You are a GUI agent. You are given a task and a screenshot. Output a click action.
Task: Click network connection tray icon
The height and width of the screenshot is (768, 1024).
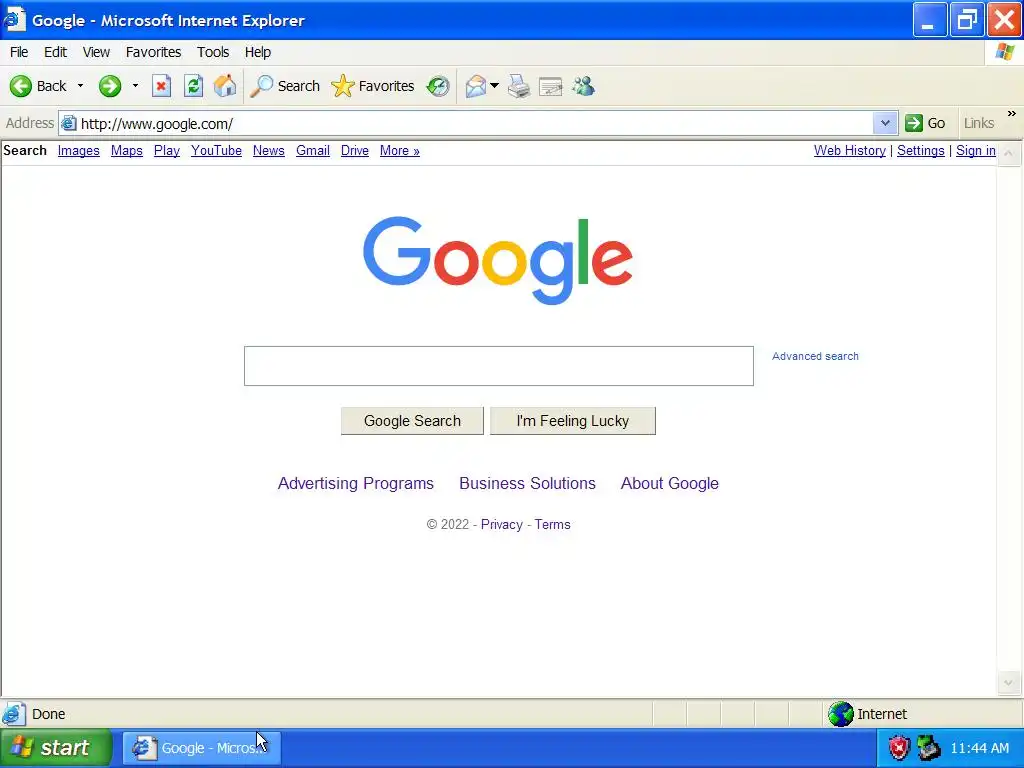pos(928,748)
